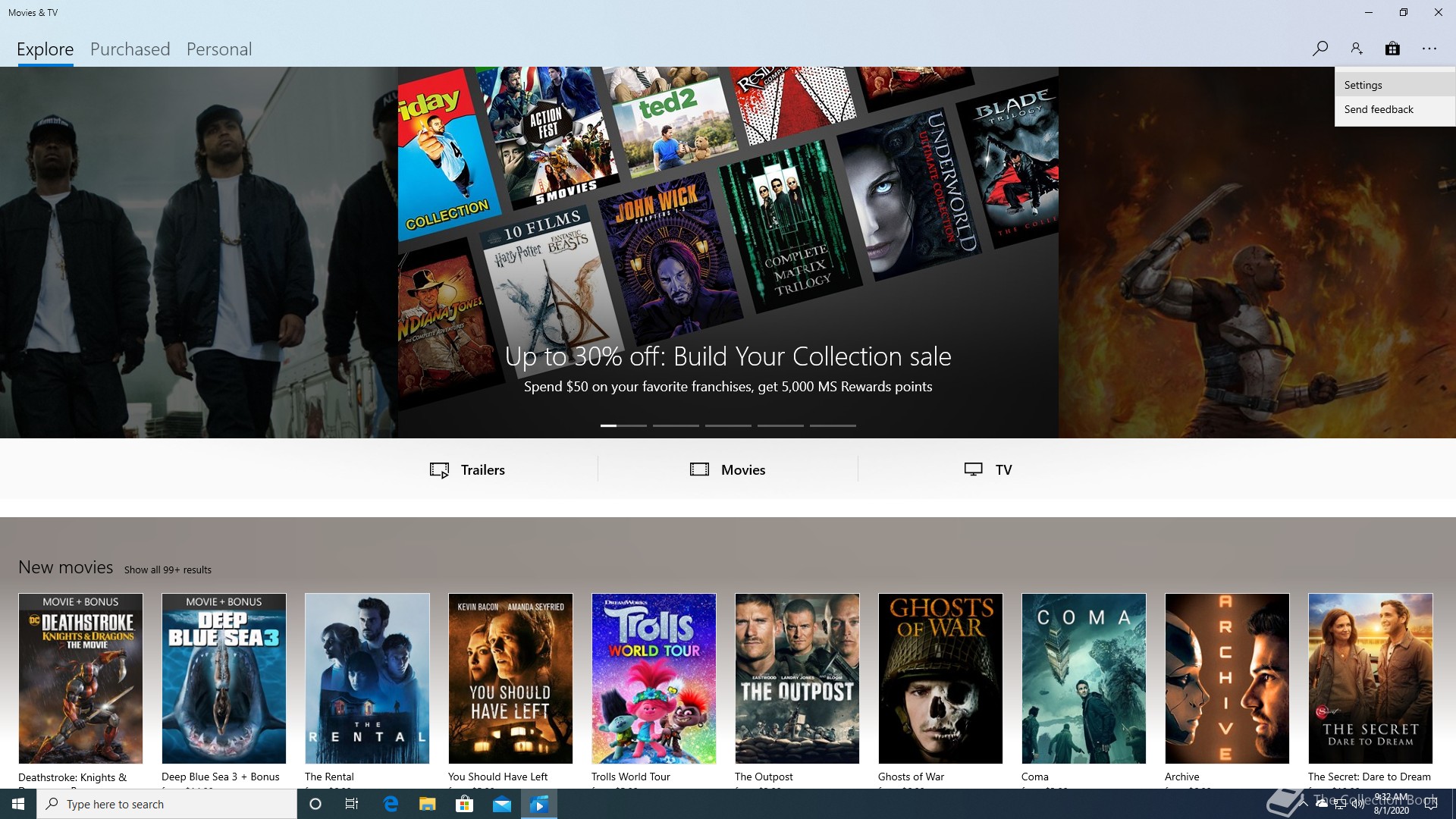The width and height of the screenshot is (1456, 819).
Task: Jump to fifth carousel slide indicator
Action: [x=833, y=425]
